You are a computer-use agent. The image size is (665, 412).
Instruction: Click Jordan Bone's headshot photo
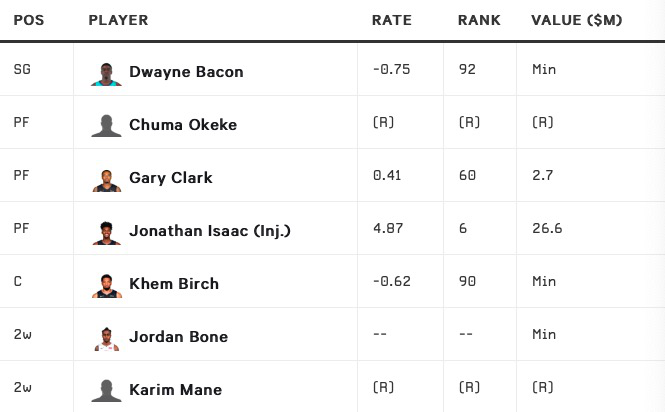105,337
